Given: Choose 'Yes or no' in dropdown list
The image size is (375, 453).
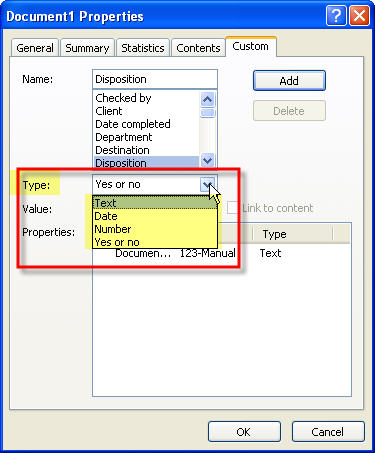Looking at the screenshot, I should [x=155, y=242].
